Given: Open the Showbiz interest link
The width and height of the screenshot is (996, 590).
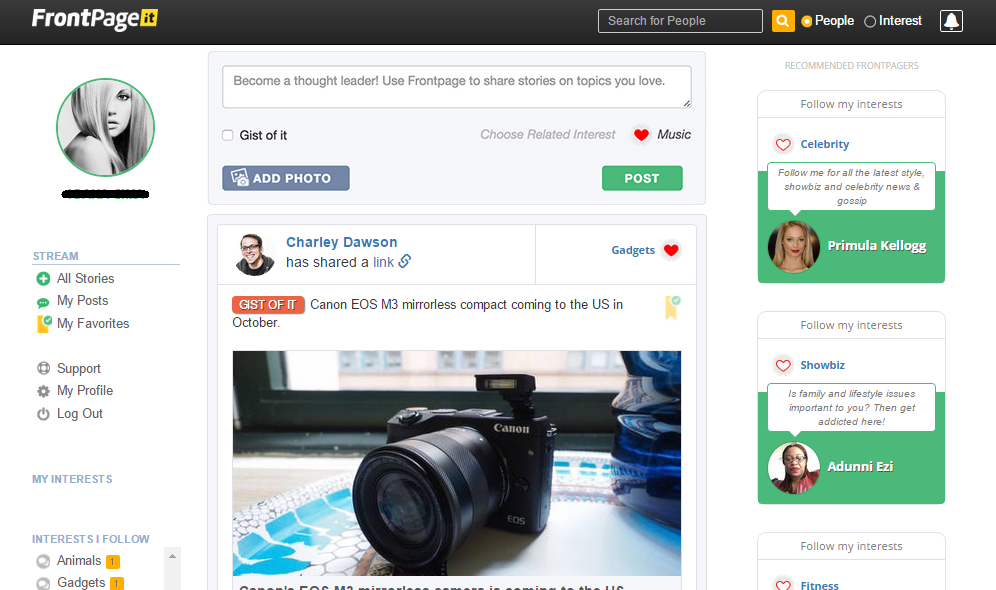Looking at the screenshot, I should 823,365.
